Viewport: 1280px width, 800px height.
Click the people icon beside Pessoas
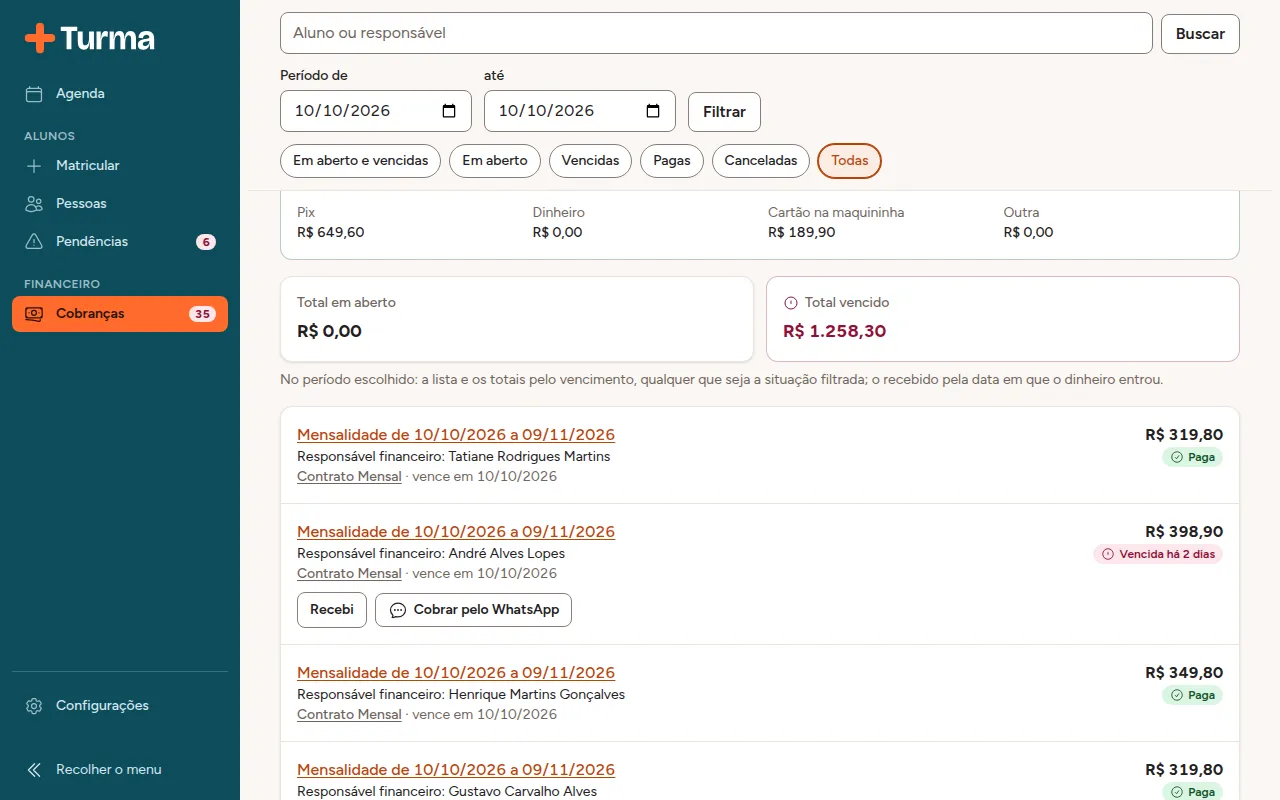click(34, 204)
